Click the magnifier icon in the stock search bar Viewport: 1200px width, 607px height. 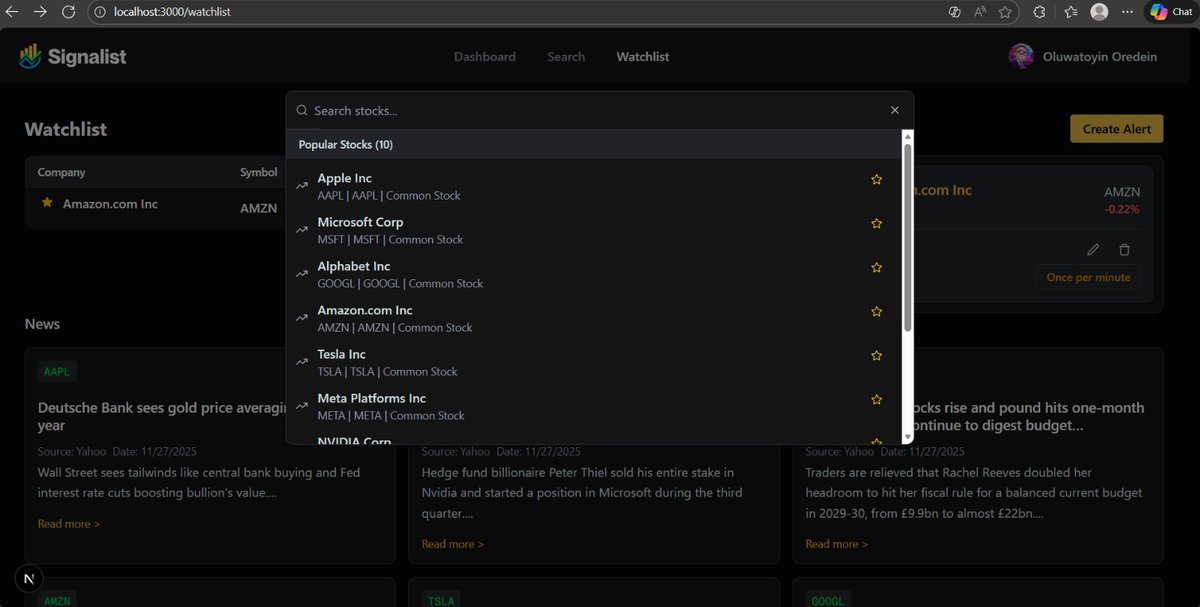pyautogui.click(x=302, y=110)
